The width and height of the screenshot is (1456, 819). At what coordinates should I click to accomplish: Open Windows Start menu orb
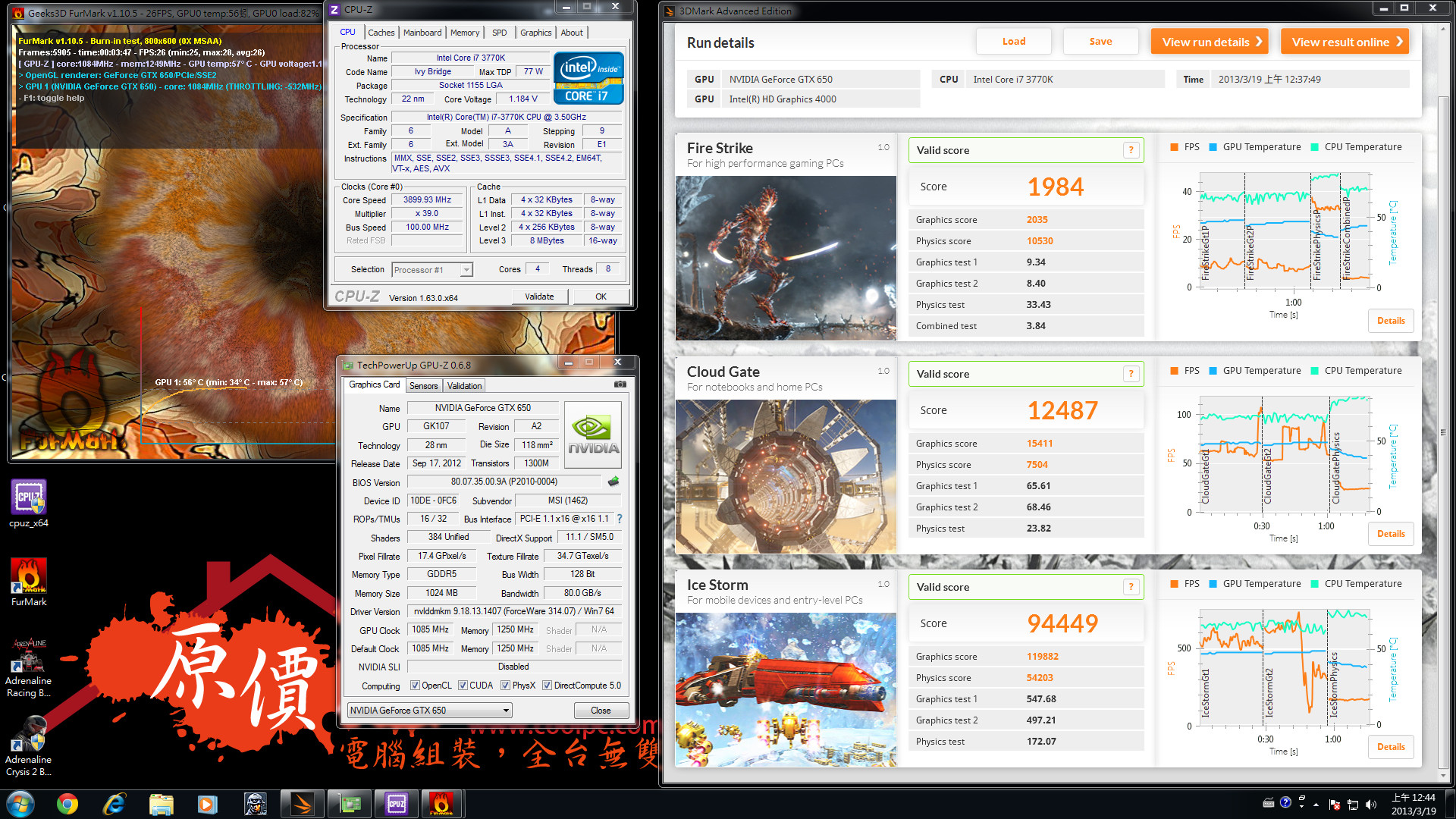coord(20,804)
